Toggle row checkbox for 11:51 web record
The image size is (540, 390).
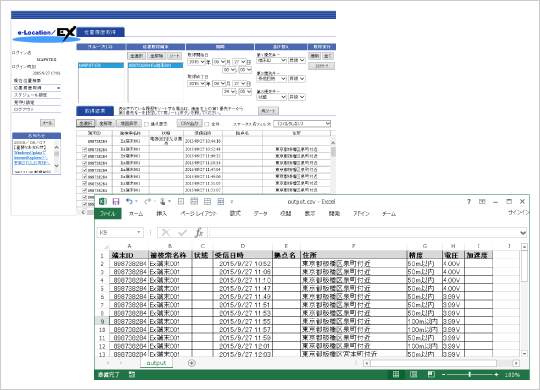click(x=85, y=183)
